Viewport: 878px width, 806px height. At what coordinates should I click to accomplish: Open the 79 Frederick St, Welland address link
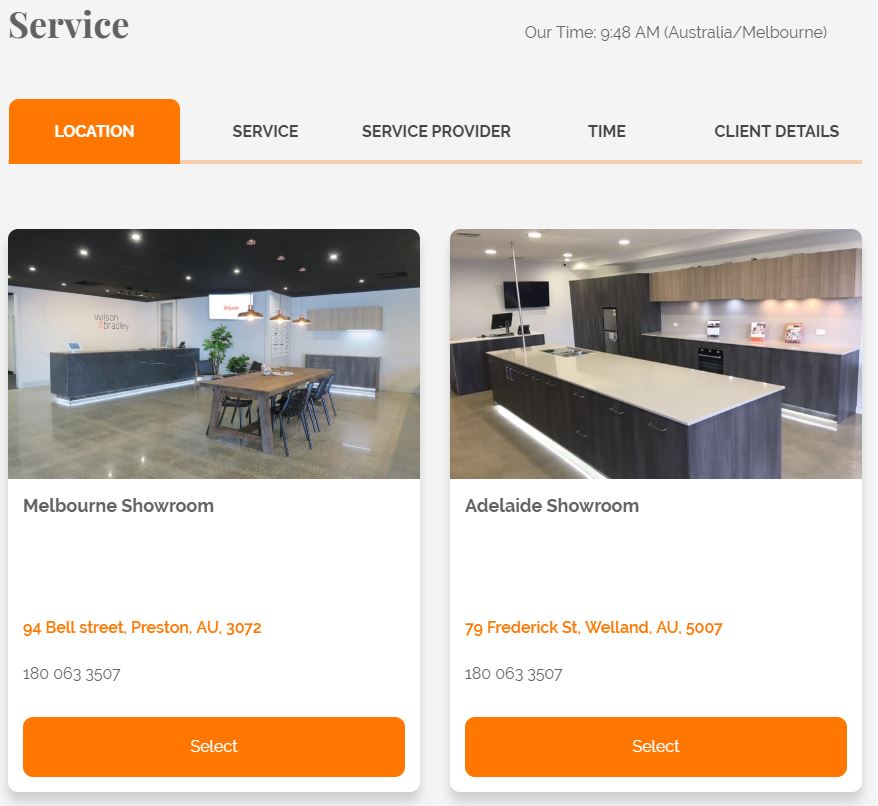click(594, 627)
